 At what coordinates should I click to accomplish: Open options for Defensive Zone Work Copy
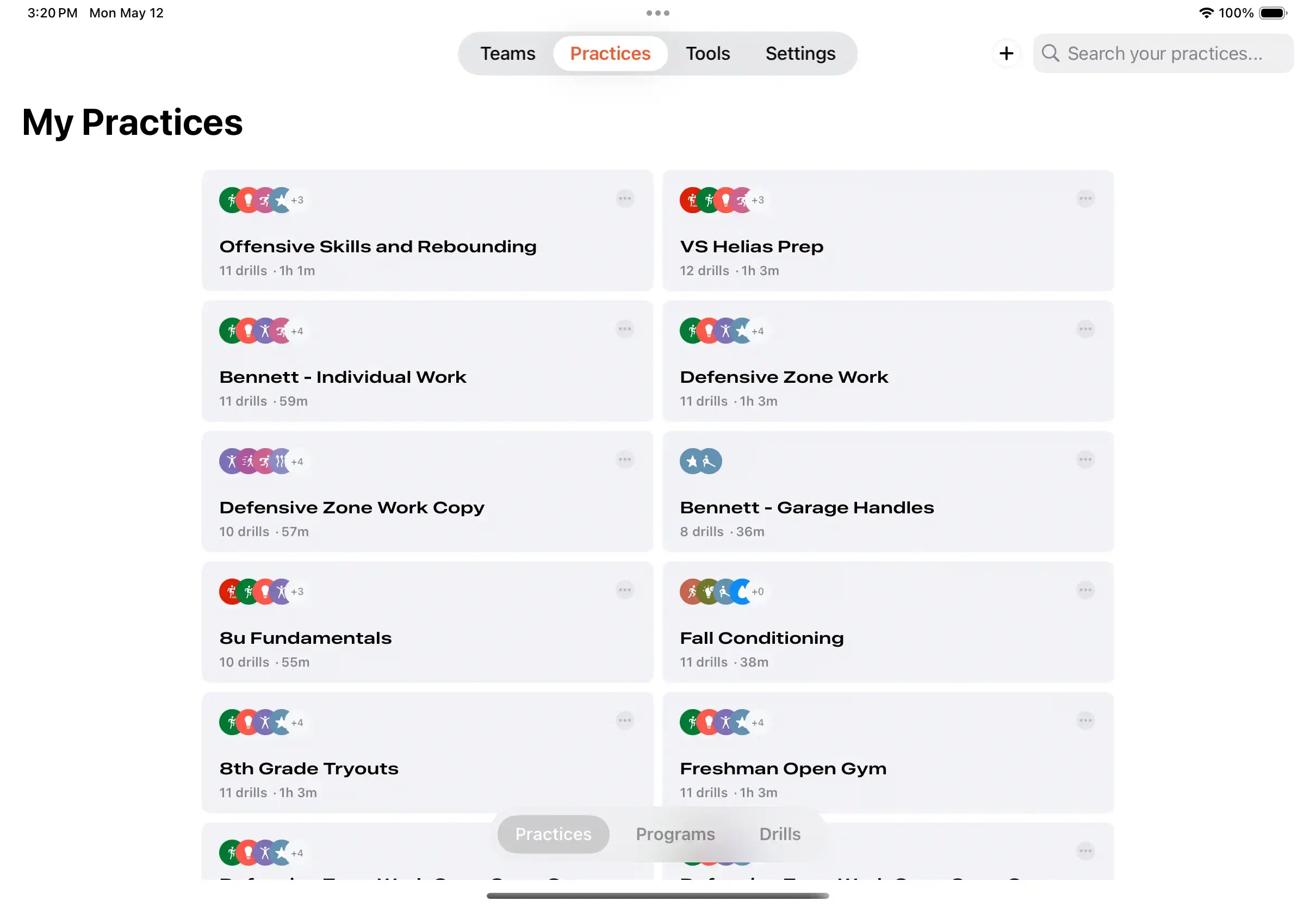pos(624,459)
